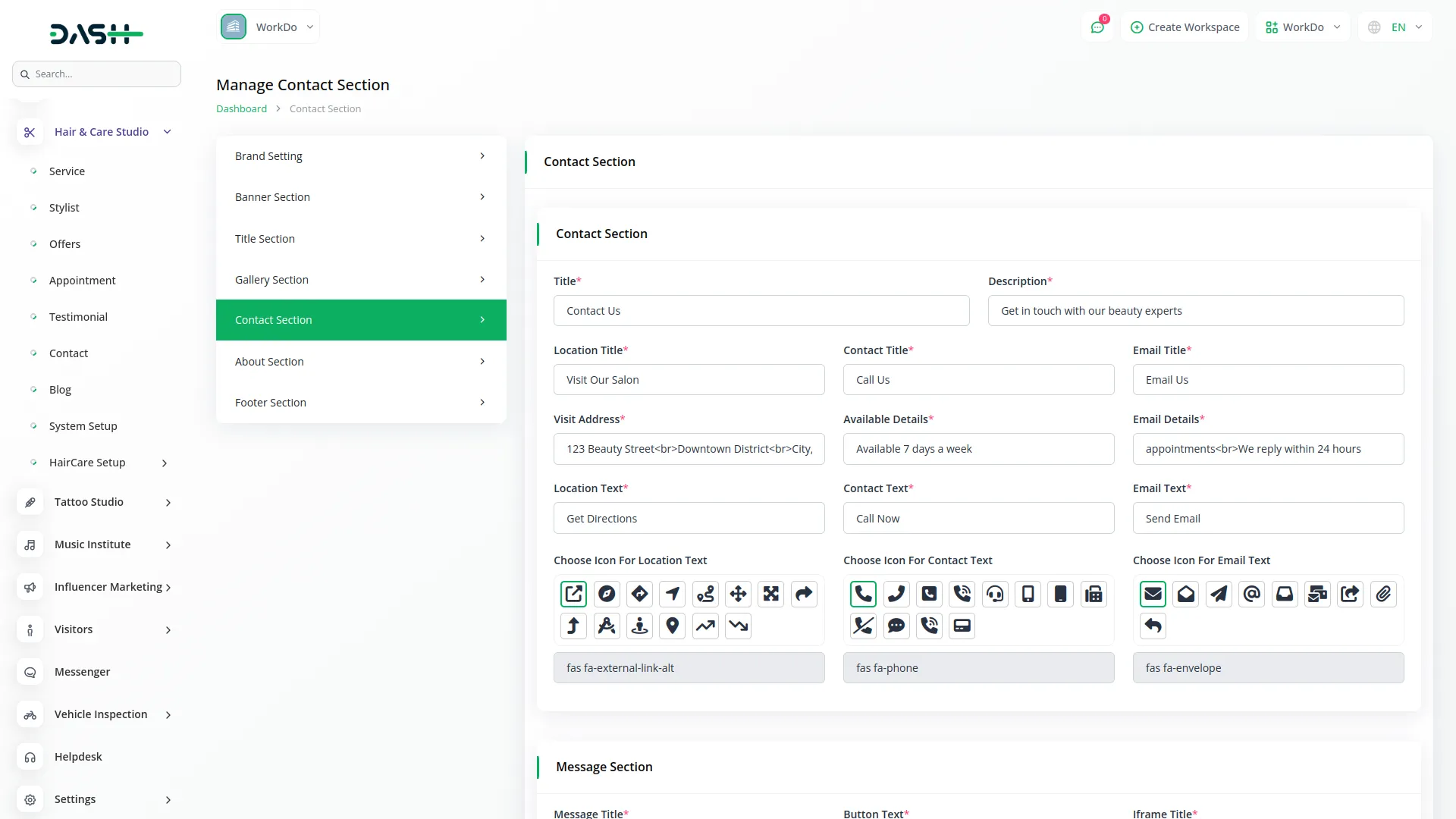Select the reply arrow email icon
Viewport: 1456px width, 819px height.
click(1153, 626)
